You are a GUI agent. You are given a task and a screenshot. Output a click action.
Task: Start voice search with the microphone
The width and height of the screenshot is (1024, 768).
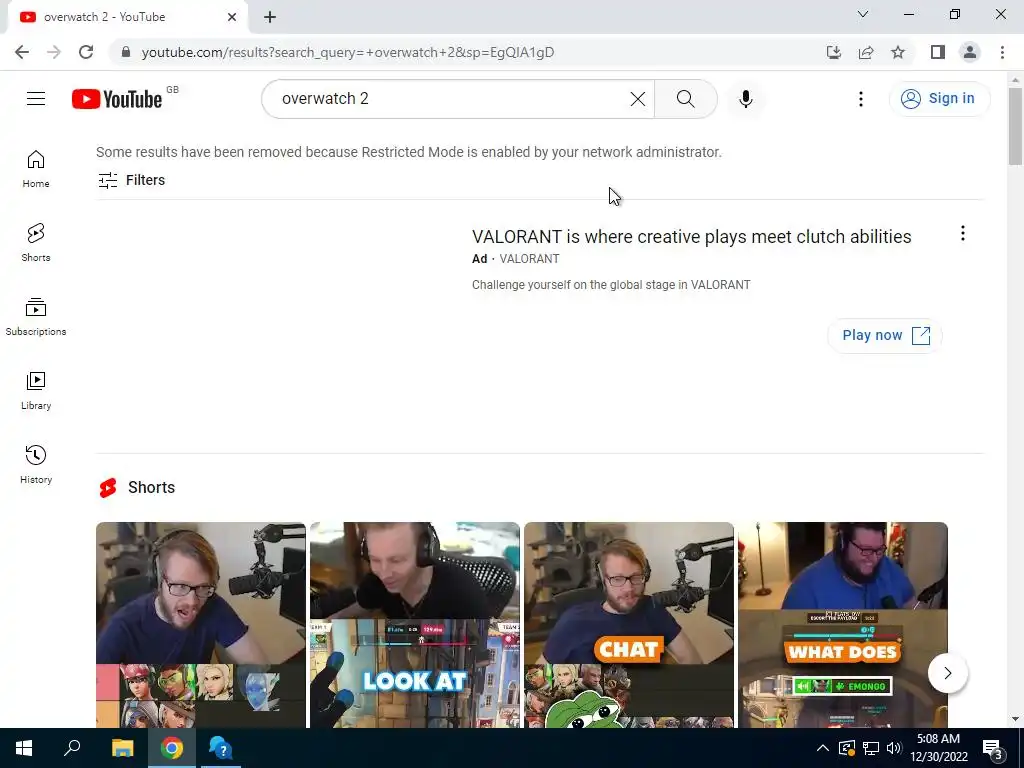coord(746,99)
